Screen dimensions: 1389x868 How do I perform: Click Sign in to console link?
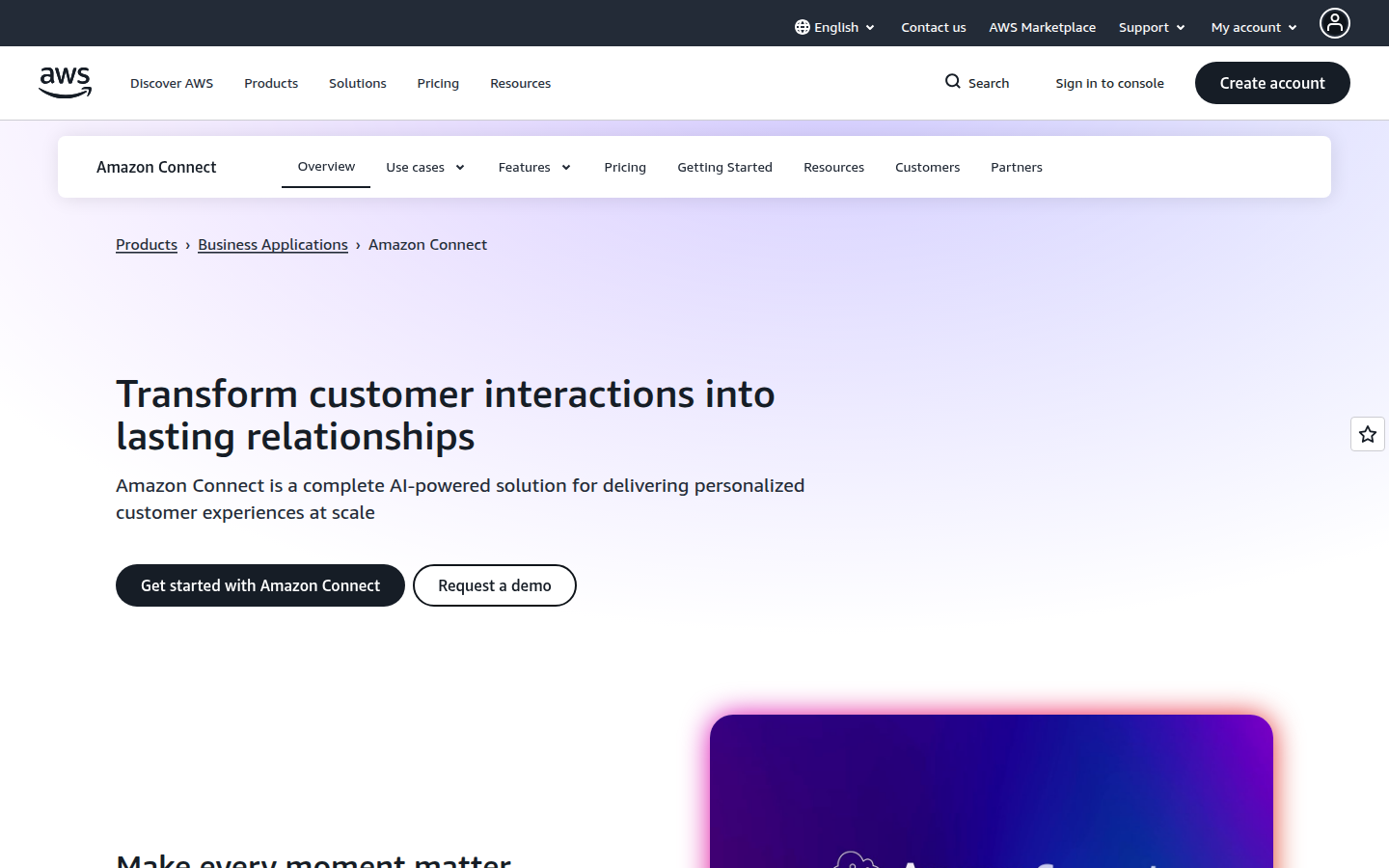(1109, 83)
